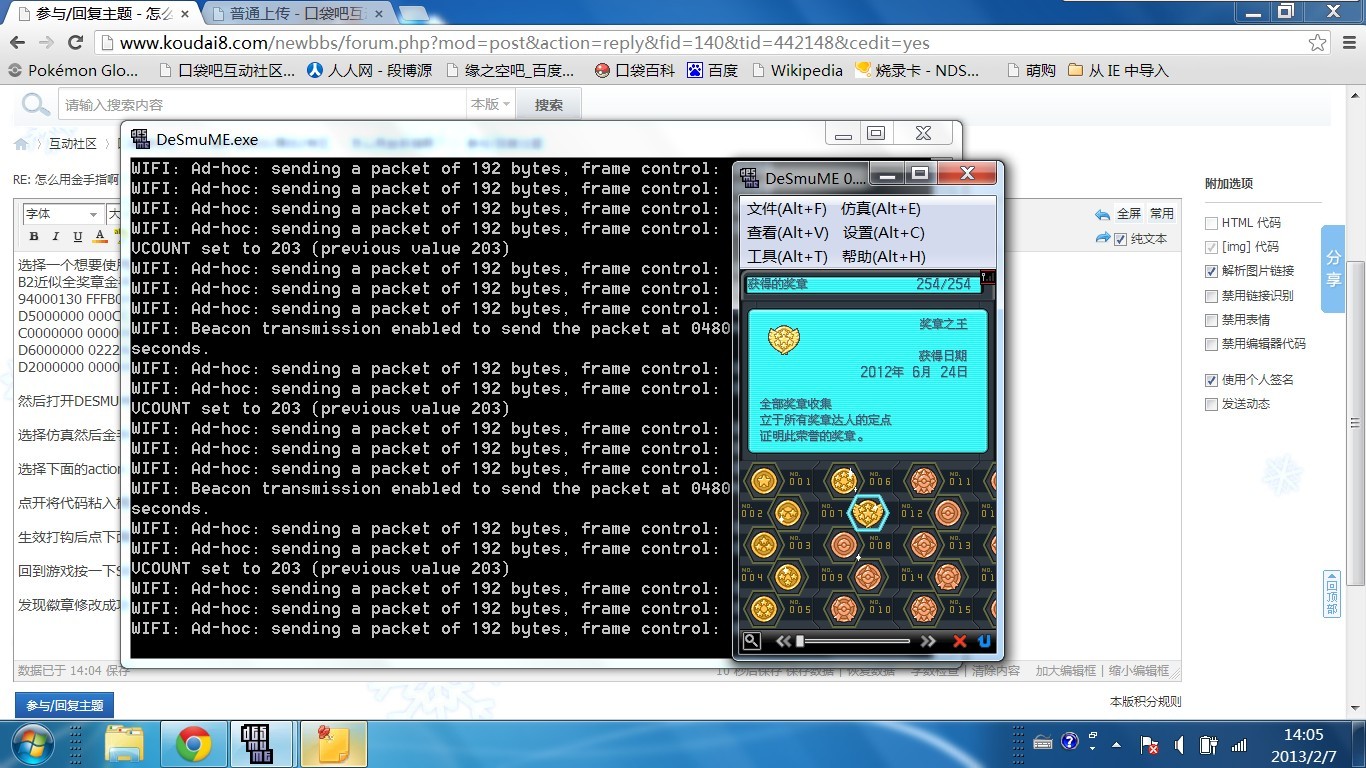This screenshot has width=1366, height=768.
Task: Enable 禁用表情 checkbox
Action: point(1212,320)
